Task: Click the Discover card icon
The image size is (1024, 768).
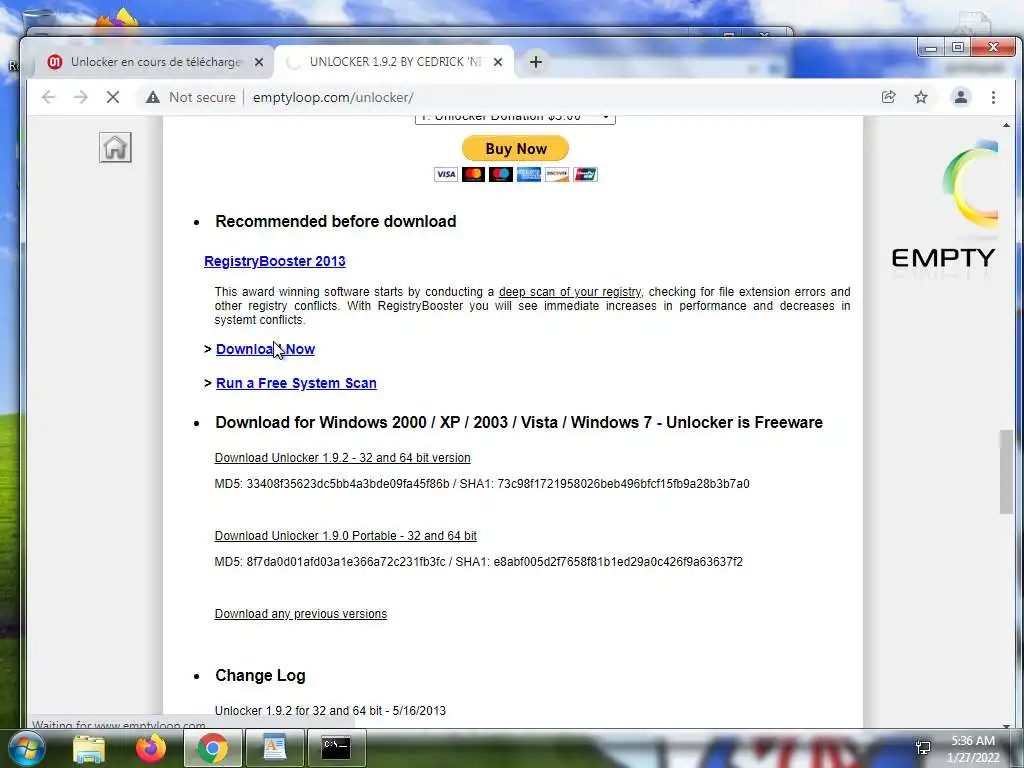Action: pos(556,174)
